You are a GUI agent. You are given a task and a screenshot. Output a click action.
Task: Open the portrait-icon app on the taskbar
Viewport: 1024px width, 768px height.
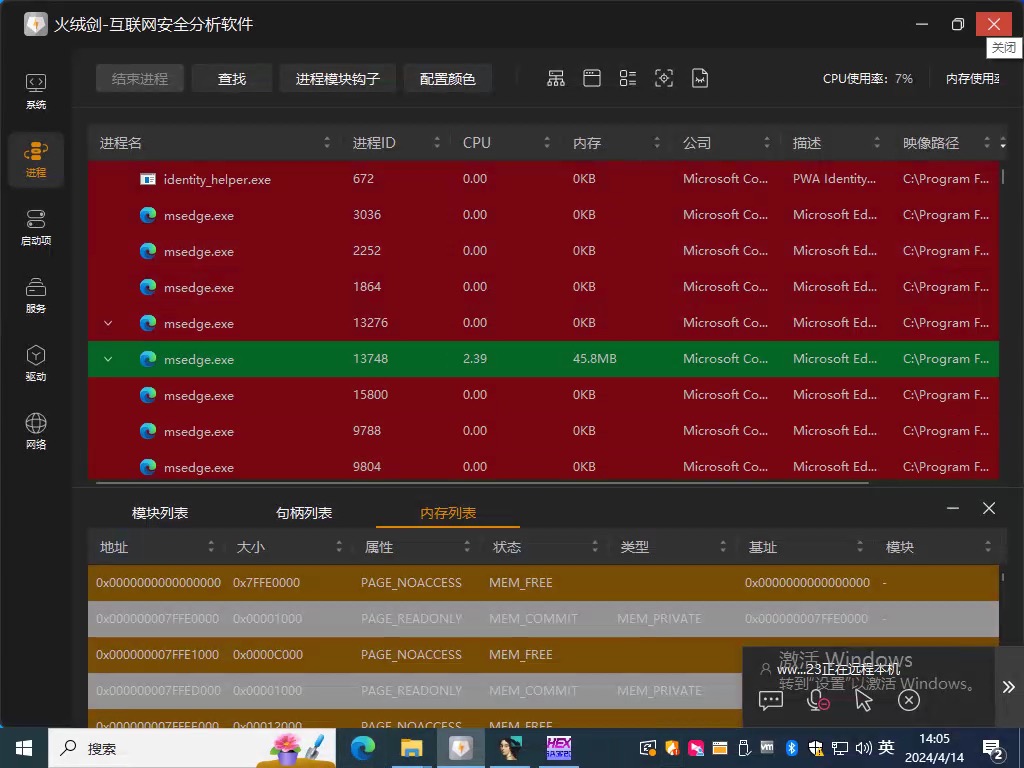[x=509, y=748]
